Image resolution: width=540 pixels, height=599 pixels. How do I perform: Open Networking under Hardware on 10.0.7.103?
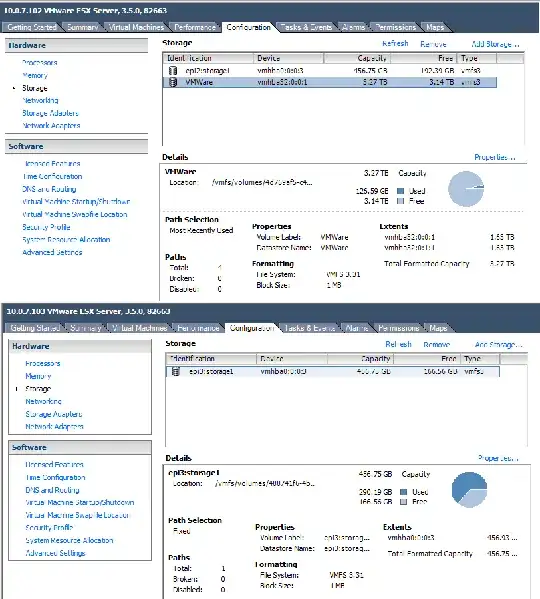[43, 401]
